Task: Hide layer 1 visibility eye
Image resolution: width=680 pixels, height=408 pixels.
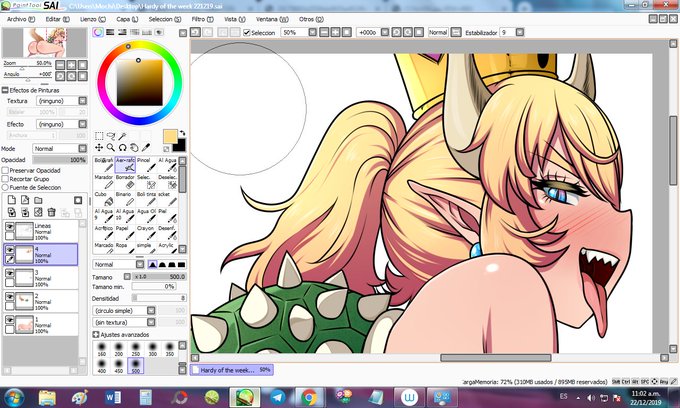Action: point(10,320)
